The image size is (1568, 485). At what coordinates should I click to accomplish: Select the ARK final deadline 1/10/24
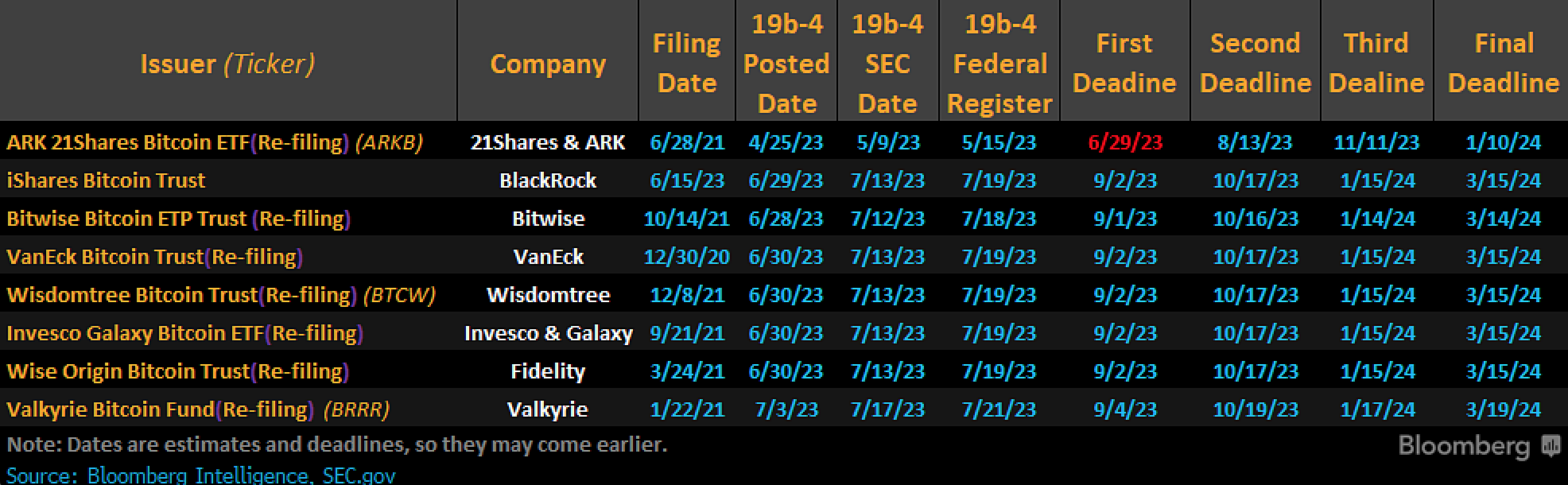point(1503,142)
